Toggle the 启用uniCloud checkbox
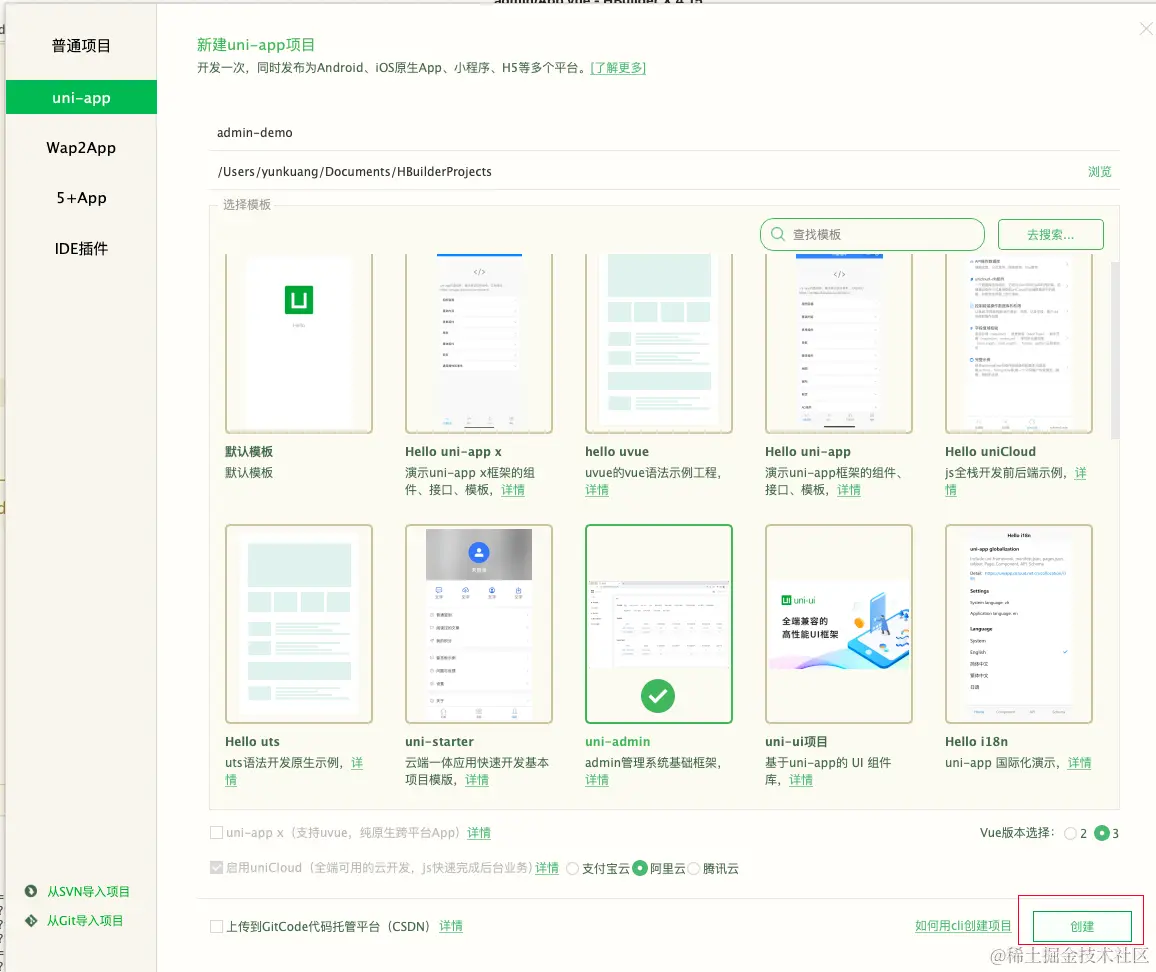The height and width of the screenshot is (972, 1156). [217, 867]
